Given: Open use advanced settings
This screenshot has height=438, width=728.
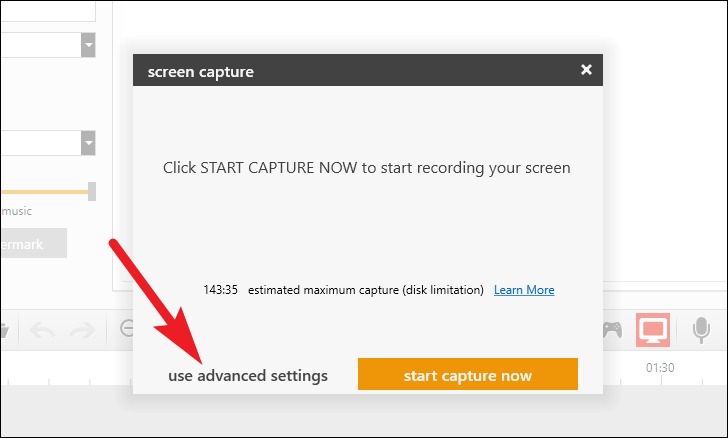Looking at the screenshot, I should [248, 375].
